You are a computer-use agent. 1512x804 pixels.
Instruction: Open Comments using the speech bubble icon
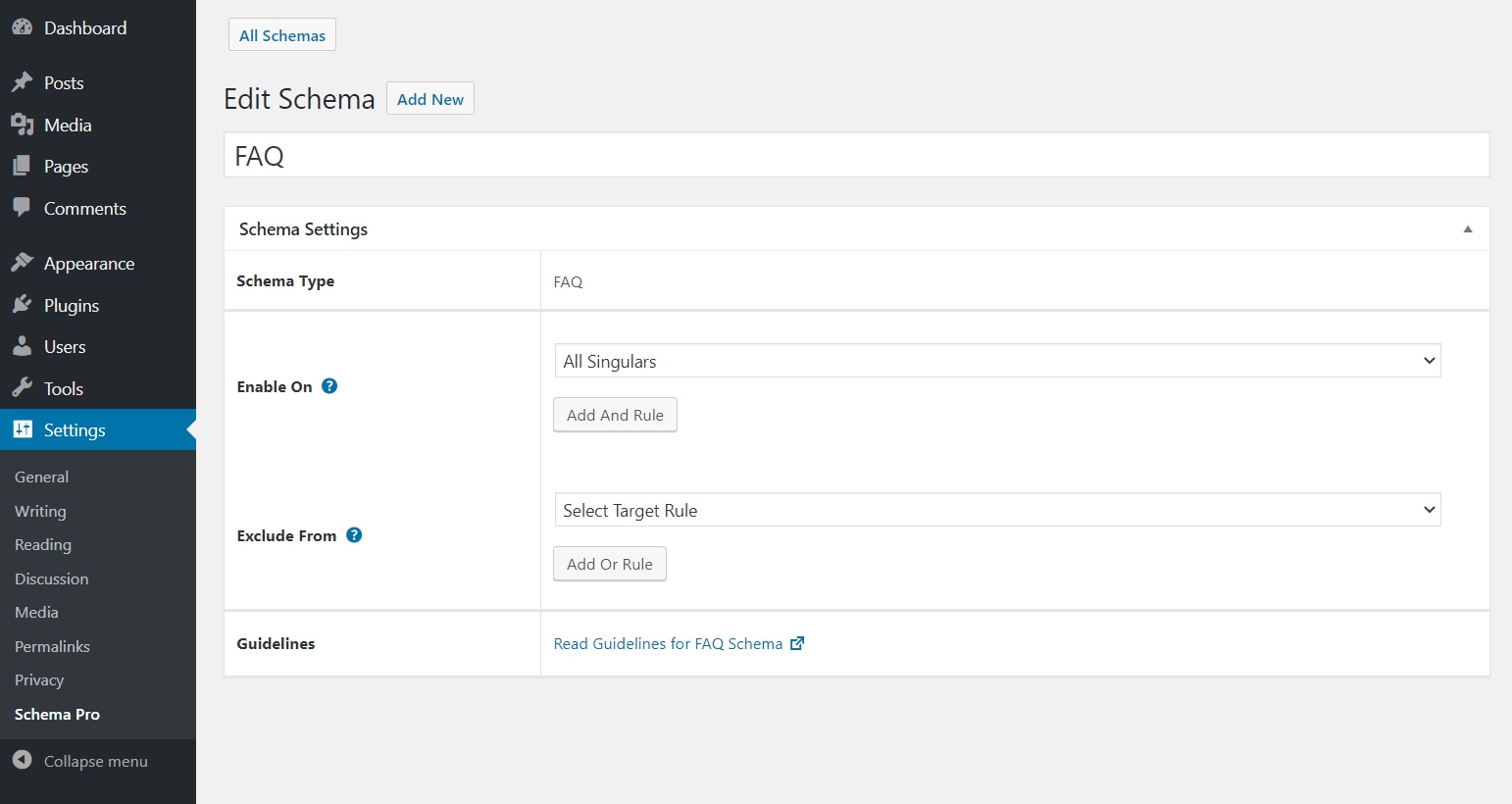23,208
